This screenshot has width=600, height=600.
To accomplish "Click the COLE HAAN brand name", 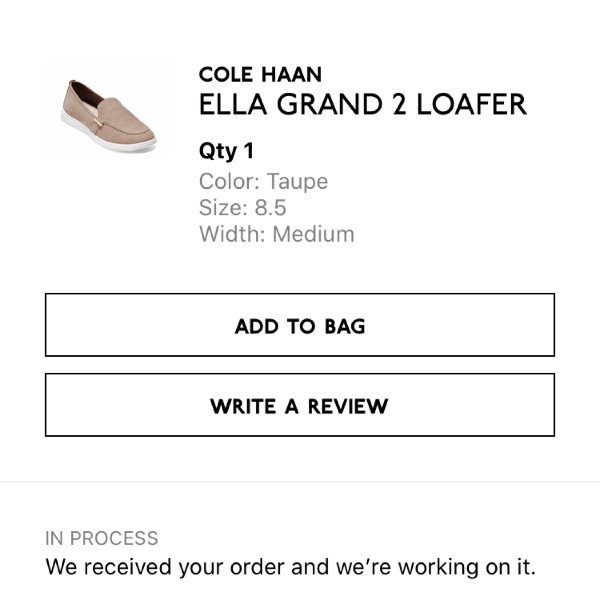I will [260, 74].
